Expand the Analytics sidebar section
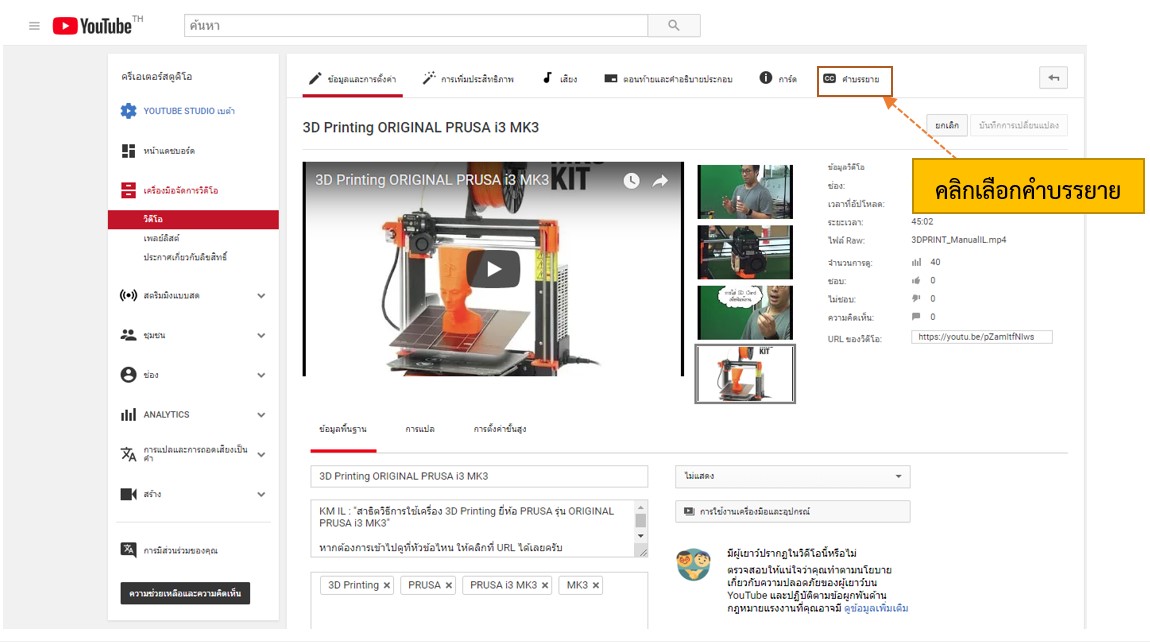Viewport: 1150px width, 642px height. pyautogui.click(x=261, y=415)
